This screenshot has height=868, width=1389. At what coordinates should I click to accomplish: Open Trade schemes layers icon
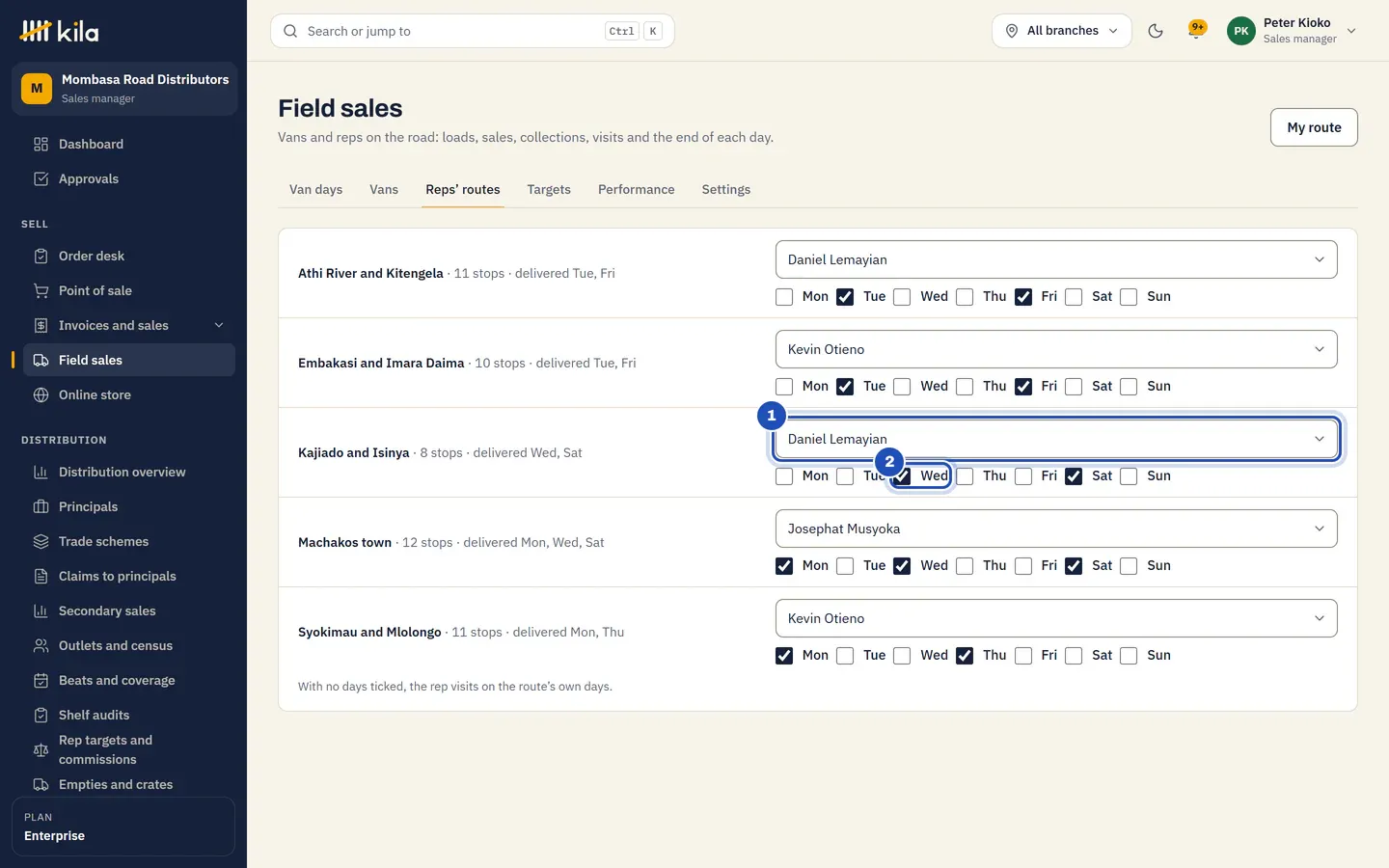coord(41,542)
